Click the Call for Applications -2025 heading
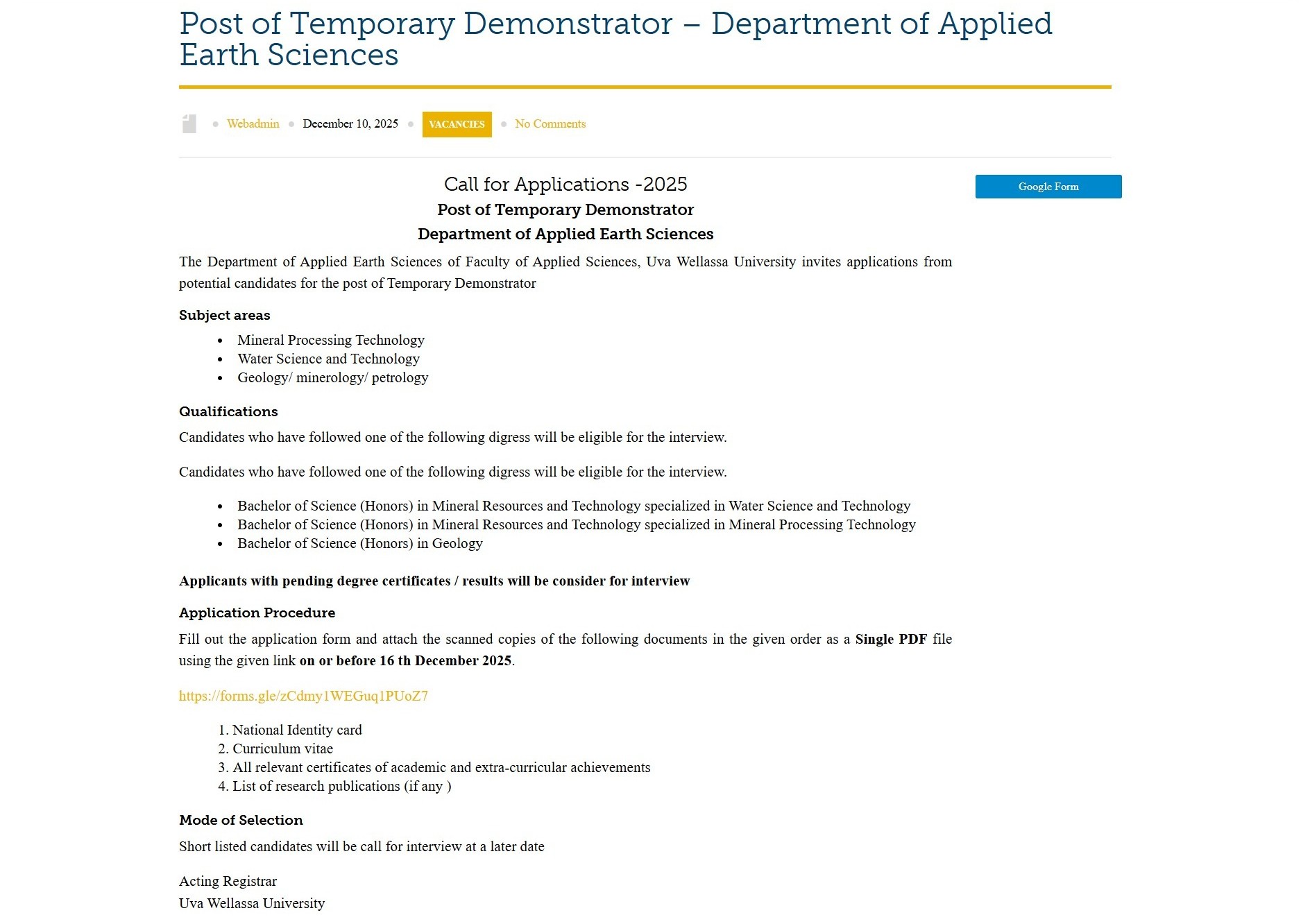This screenshot has height=924, width=1310. [565, 184]
